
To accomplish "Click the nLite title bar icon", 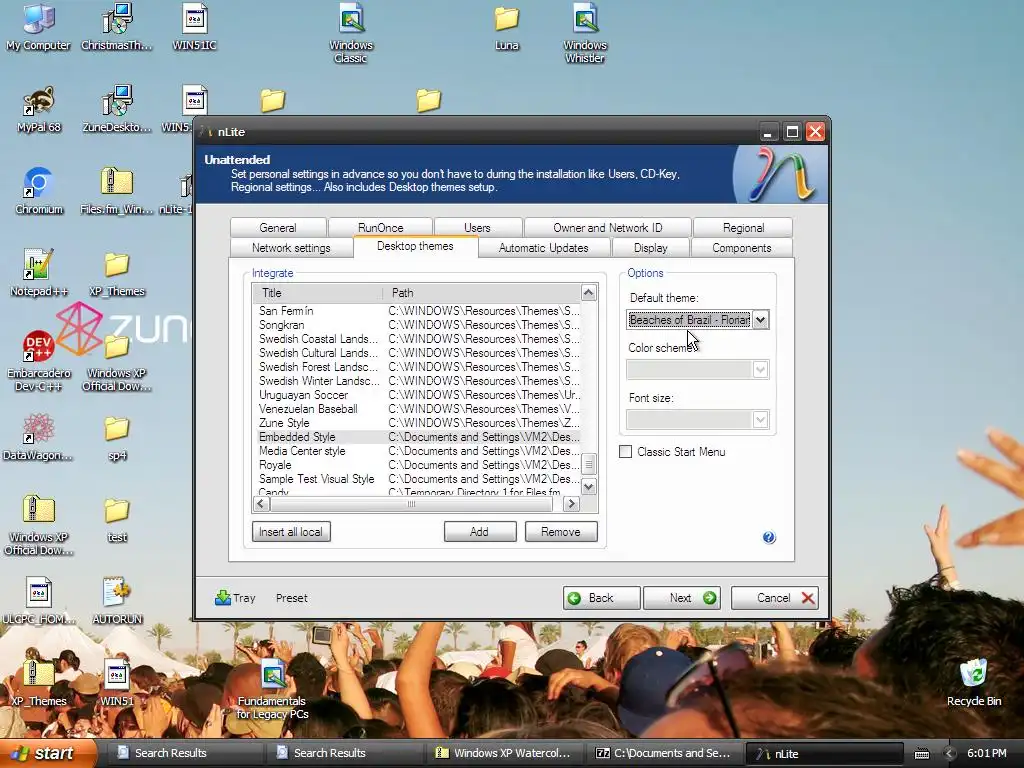I will pyautogui.click(x=208, y=131).
